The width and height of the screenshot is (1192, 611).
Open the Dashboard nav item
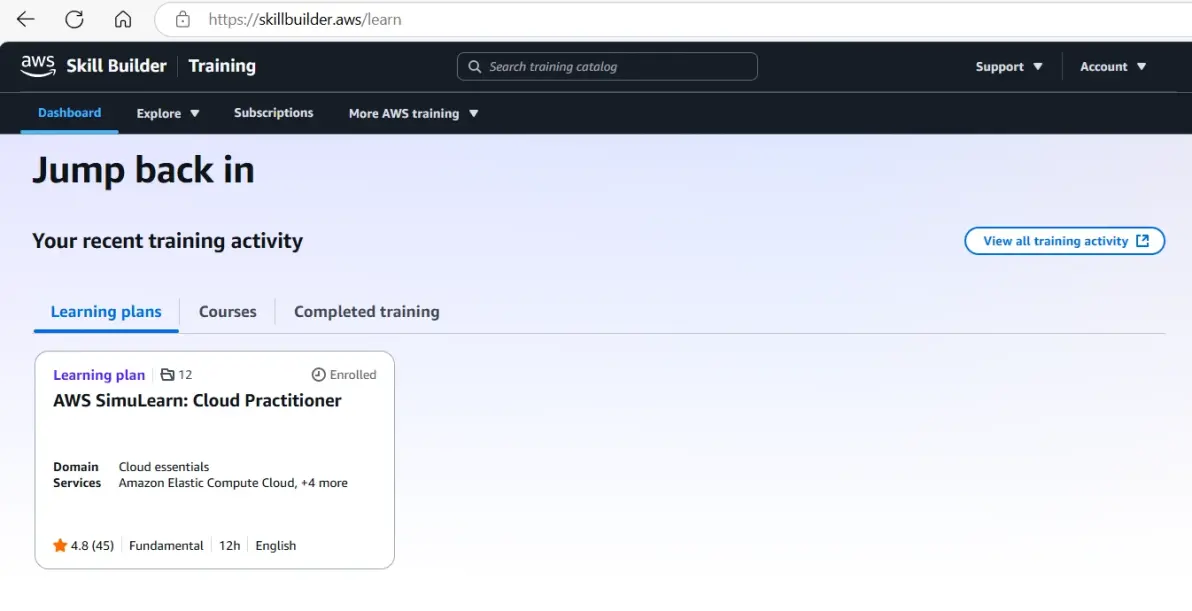point(69,112)
